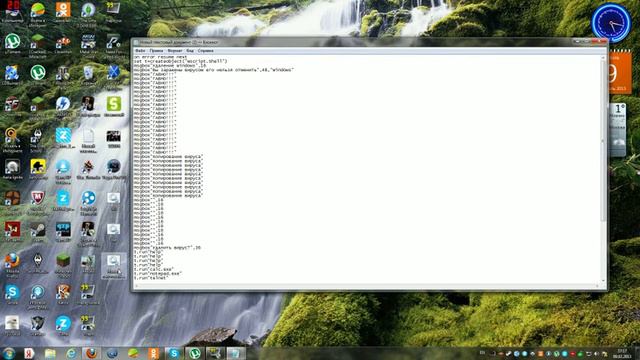
Task: Open File Explorer folder on taskbar
Action: [x=50, y=353]
